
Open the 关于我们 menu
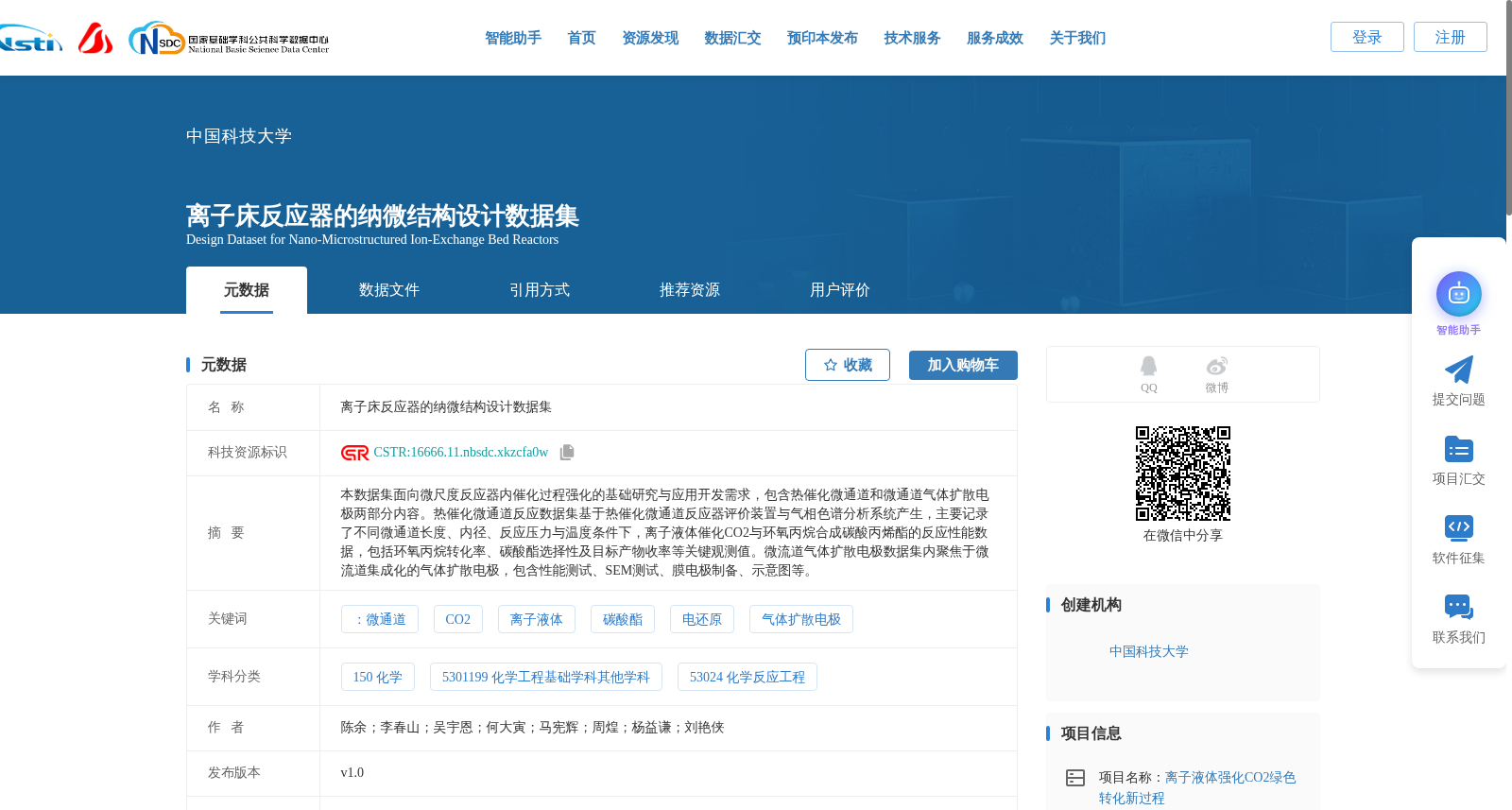pos(1077,38)
